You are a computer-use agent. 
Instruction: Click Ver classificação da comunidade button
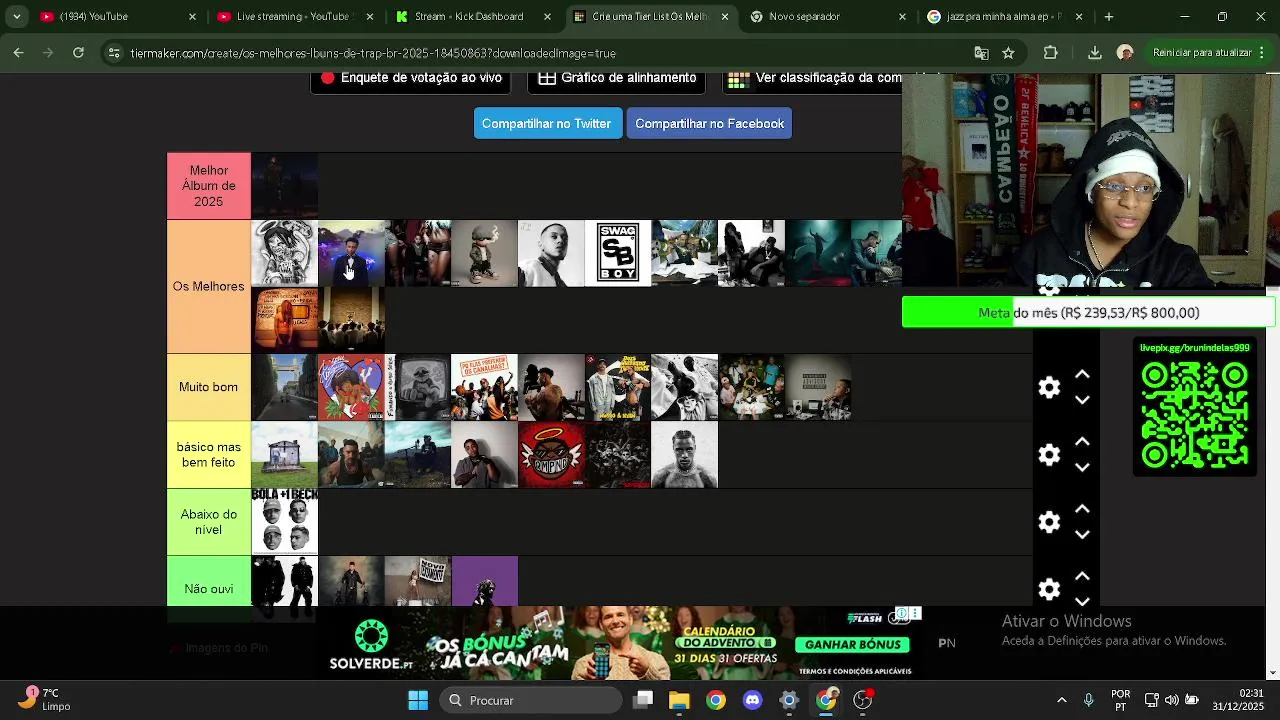[x=812, y=78]
